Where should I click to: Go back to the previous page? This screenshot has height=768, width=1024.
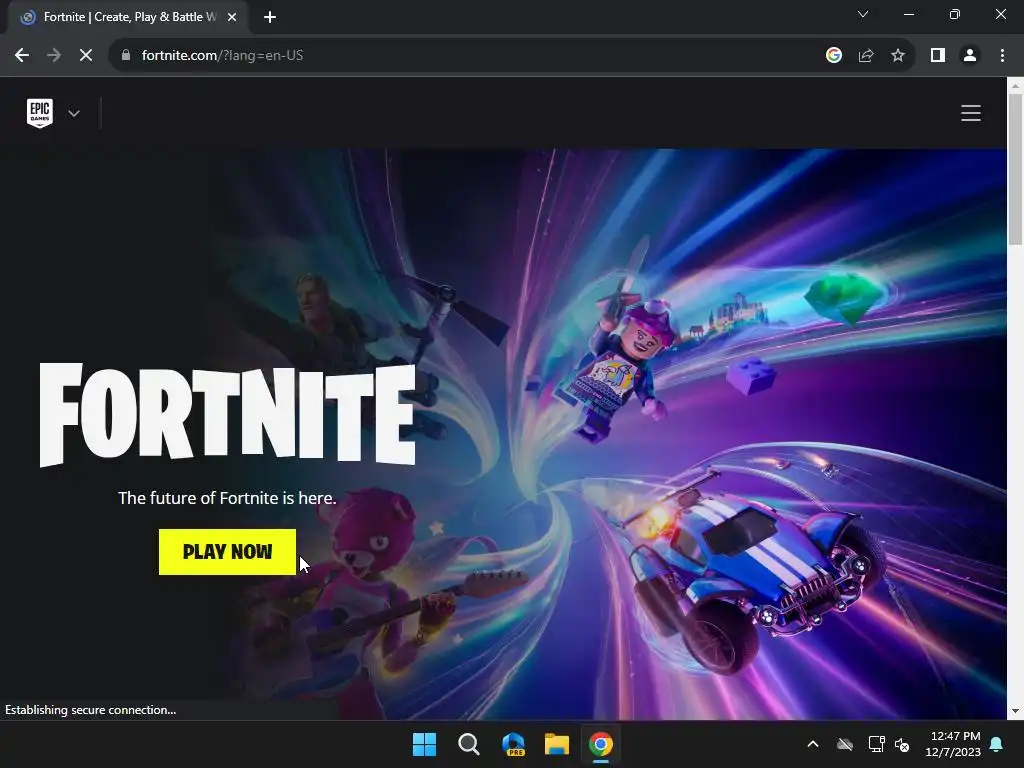coord(22,56)
